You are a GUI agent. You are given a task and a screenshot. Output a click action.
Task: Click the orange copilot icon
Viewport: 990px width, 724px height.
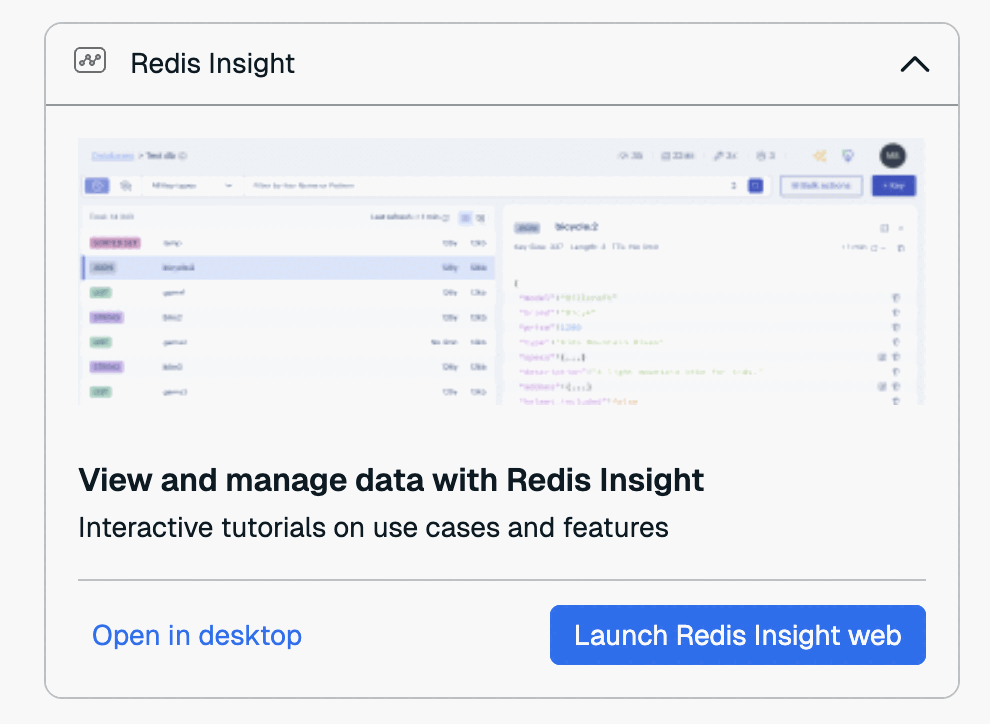pyautogui.click(x=820, y=155)
